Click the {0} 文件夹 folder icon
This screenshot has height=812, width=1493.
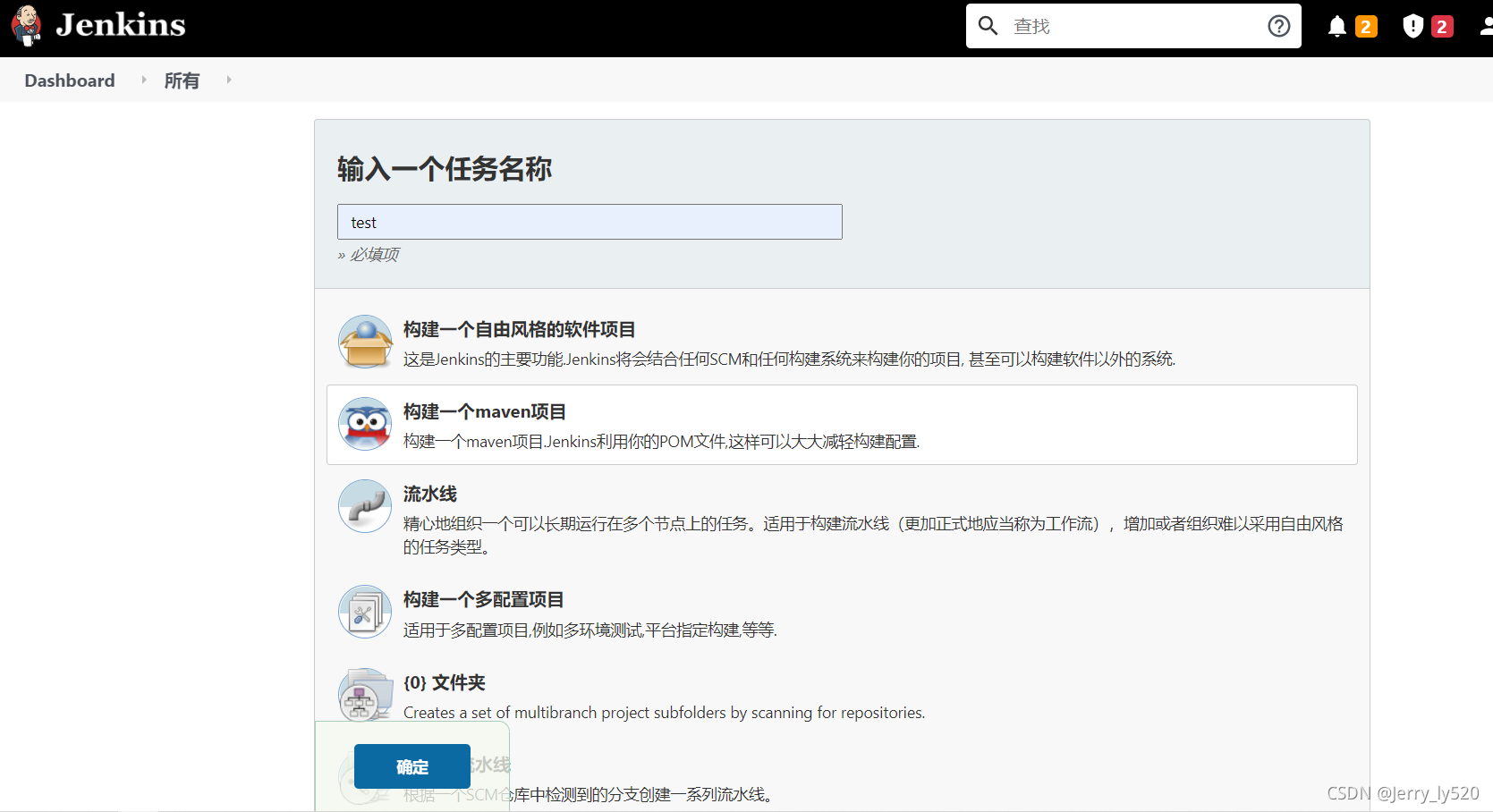[364, 695]
